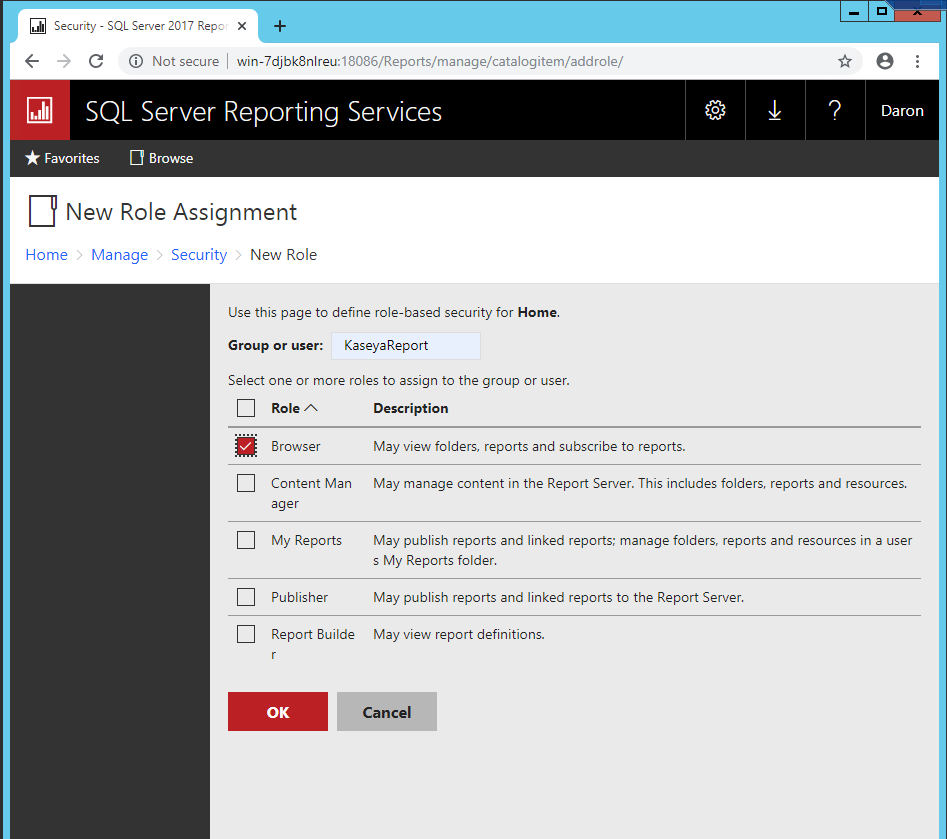The height and width of the screenshot is (839, 947).
Task: Click the SSRS red logo icon
Action: coord(40,111)
